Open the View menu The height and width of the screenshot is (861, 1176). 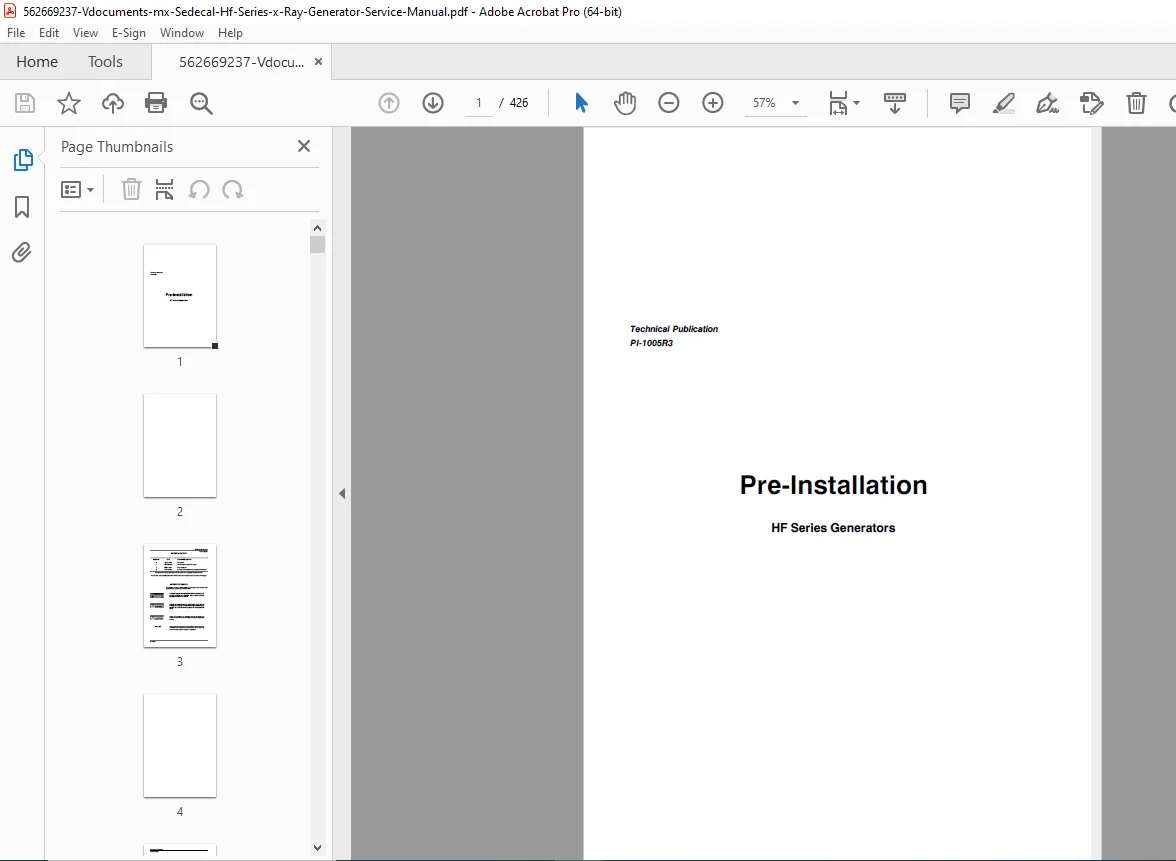click(x=85, y=33)
